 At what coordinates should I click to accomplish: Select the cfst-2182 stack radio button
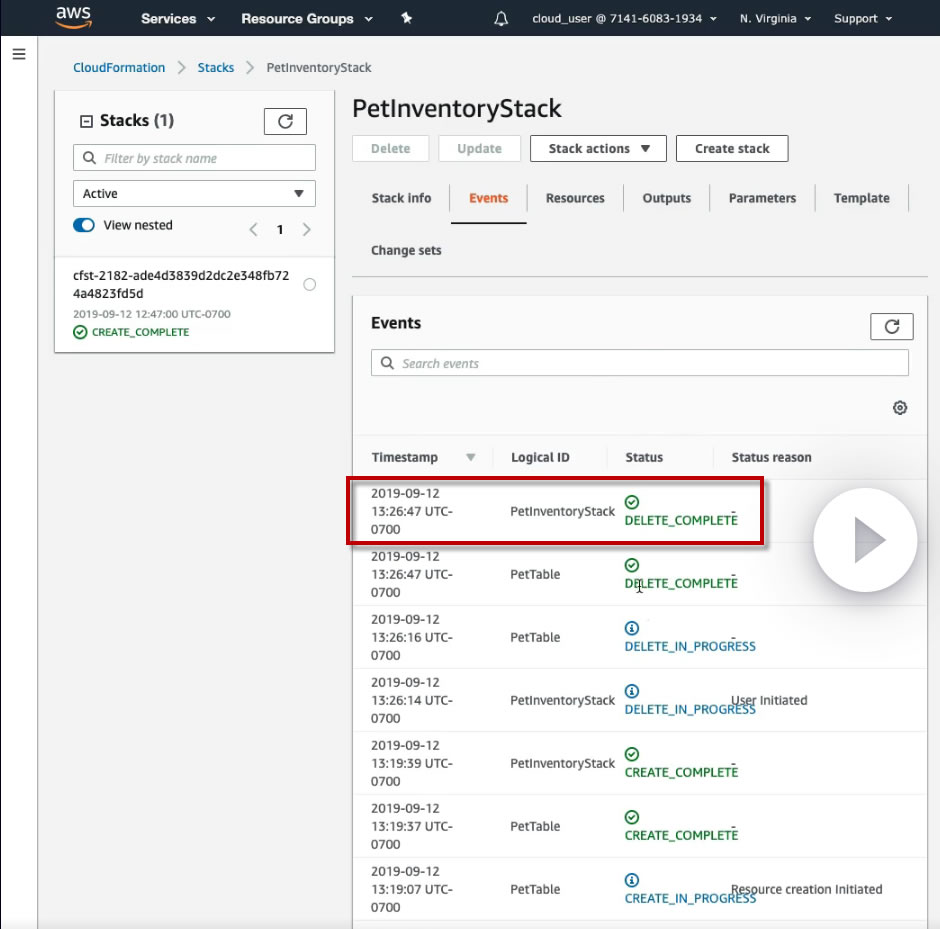coord(309,285)
